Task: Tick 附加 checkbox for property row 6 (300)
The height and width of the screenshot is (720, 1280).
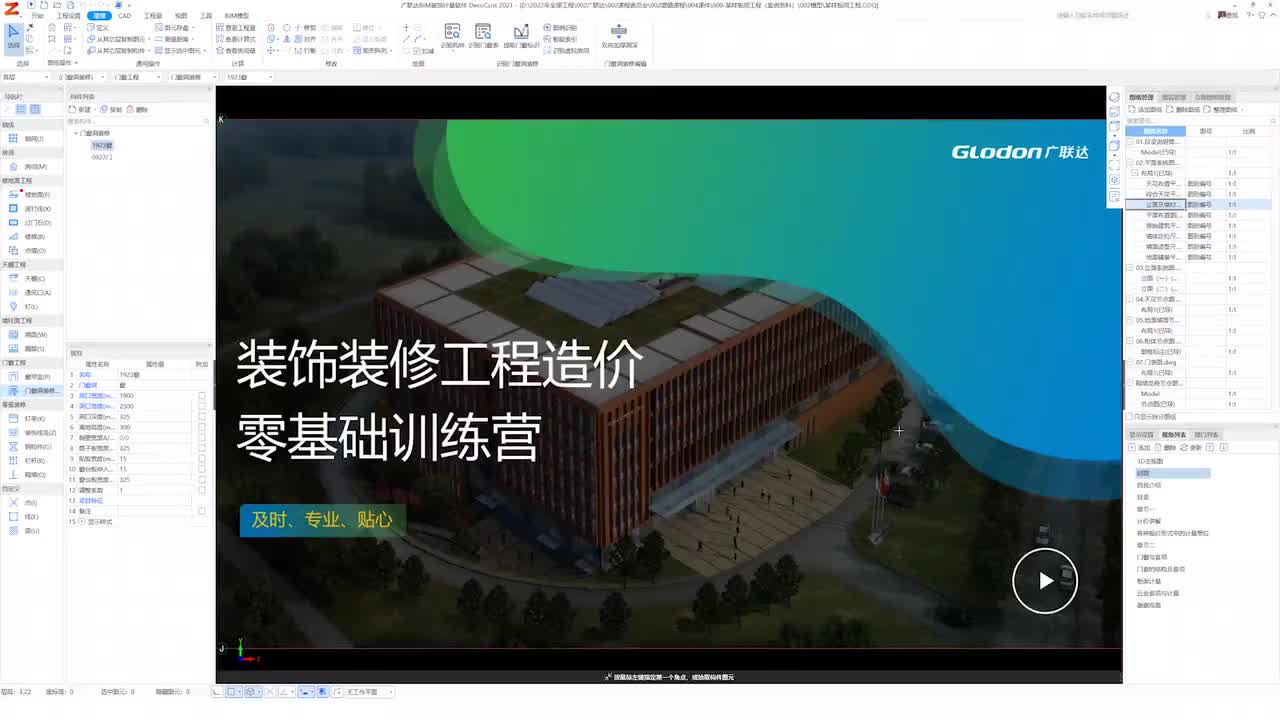Action: pyautogui.click(x=202, y=427)
